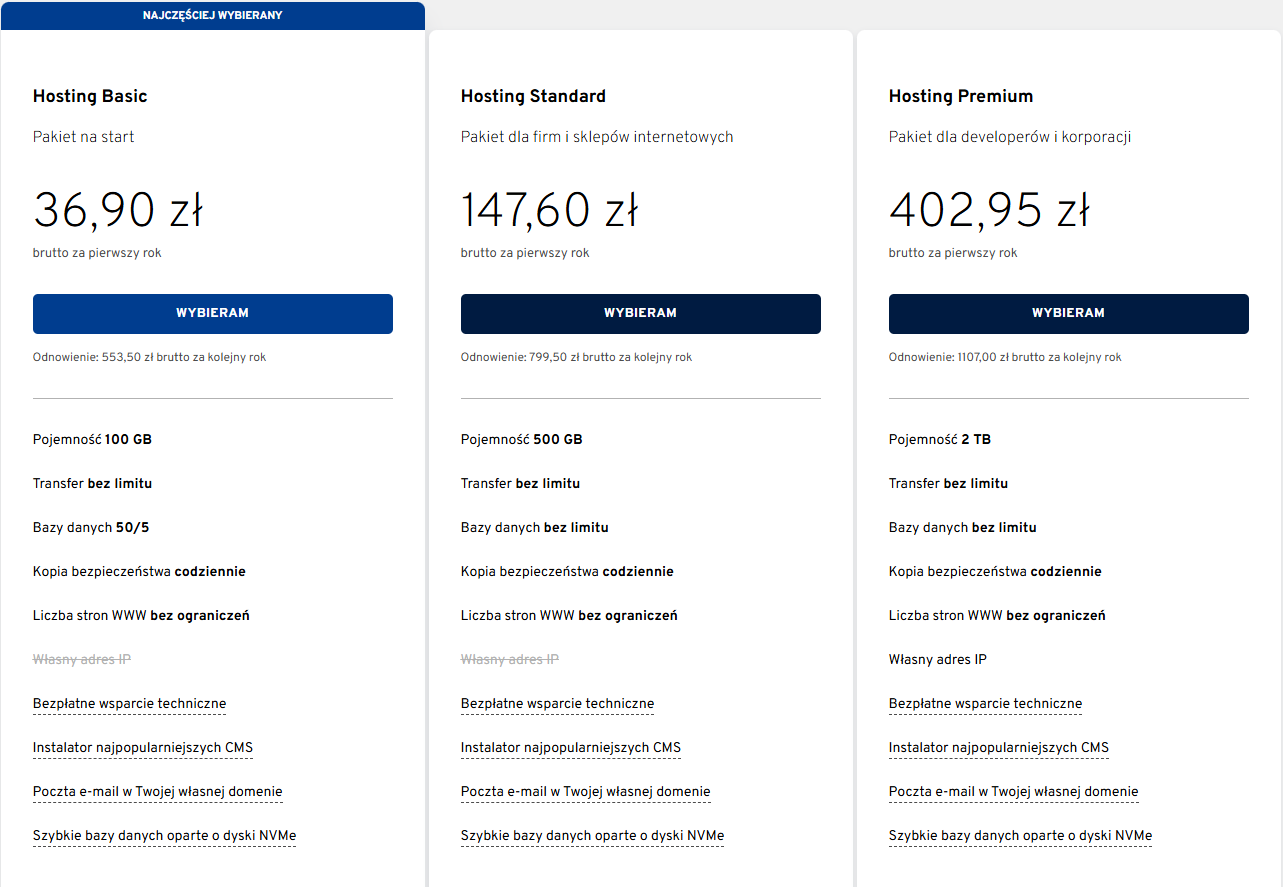Click Szybkie bazy danych NVMe link in Standard
This screenshot has width=1283, height=887.
point(592,835)
